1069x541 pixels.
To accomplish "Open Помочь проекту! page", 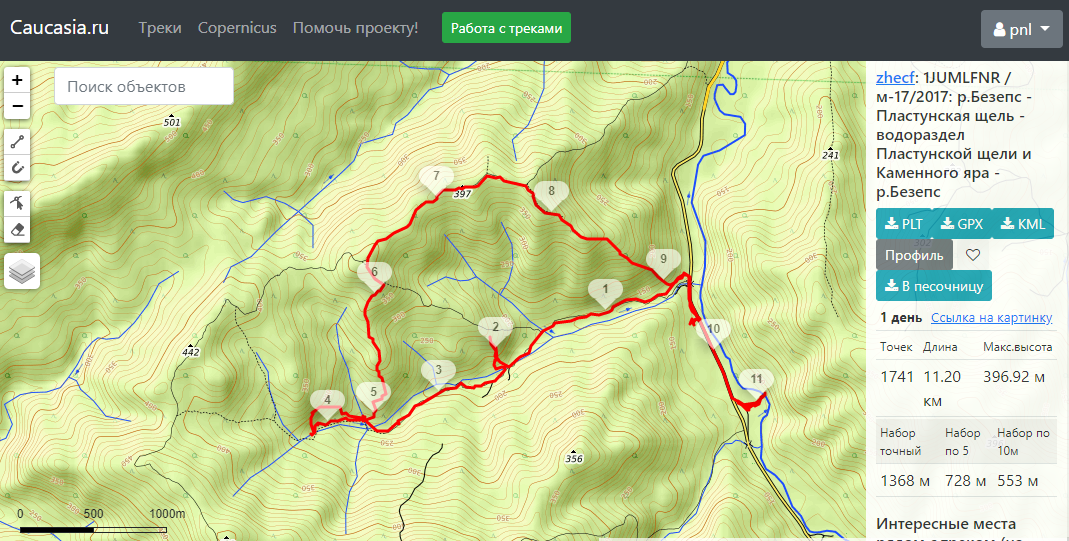I will click(x=355, y=28).
